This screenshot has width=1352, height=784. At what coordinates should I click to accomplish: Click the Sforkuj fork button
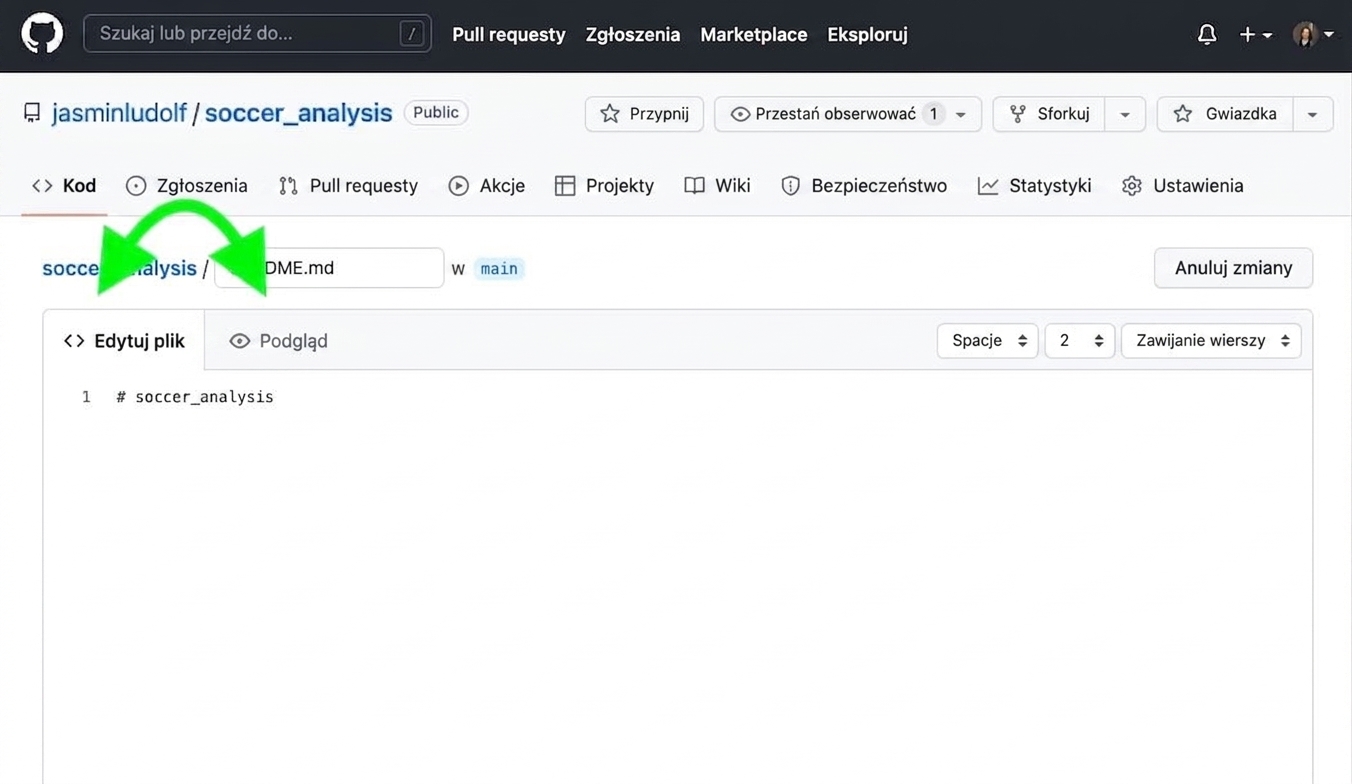pos(1049,114)
